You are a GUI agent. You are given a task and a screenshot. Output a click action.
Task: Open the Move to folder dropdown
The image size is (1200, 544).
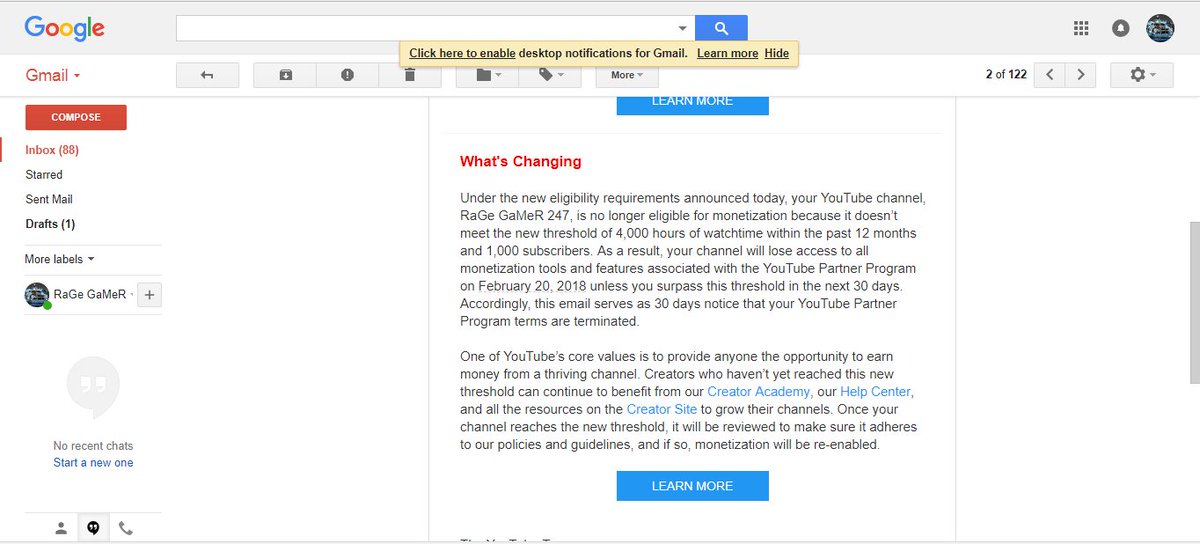click(x=489, y=75)
